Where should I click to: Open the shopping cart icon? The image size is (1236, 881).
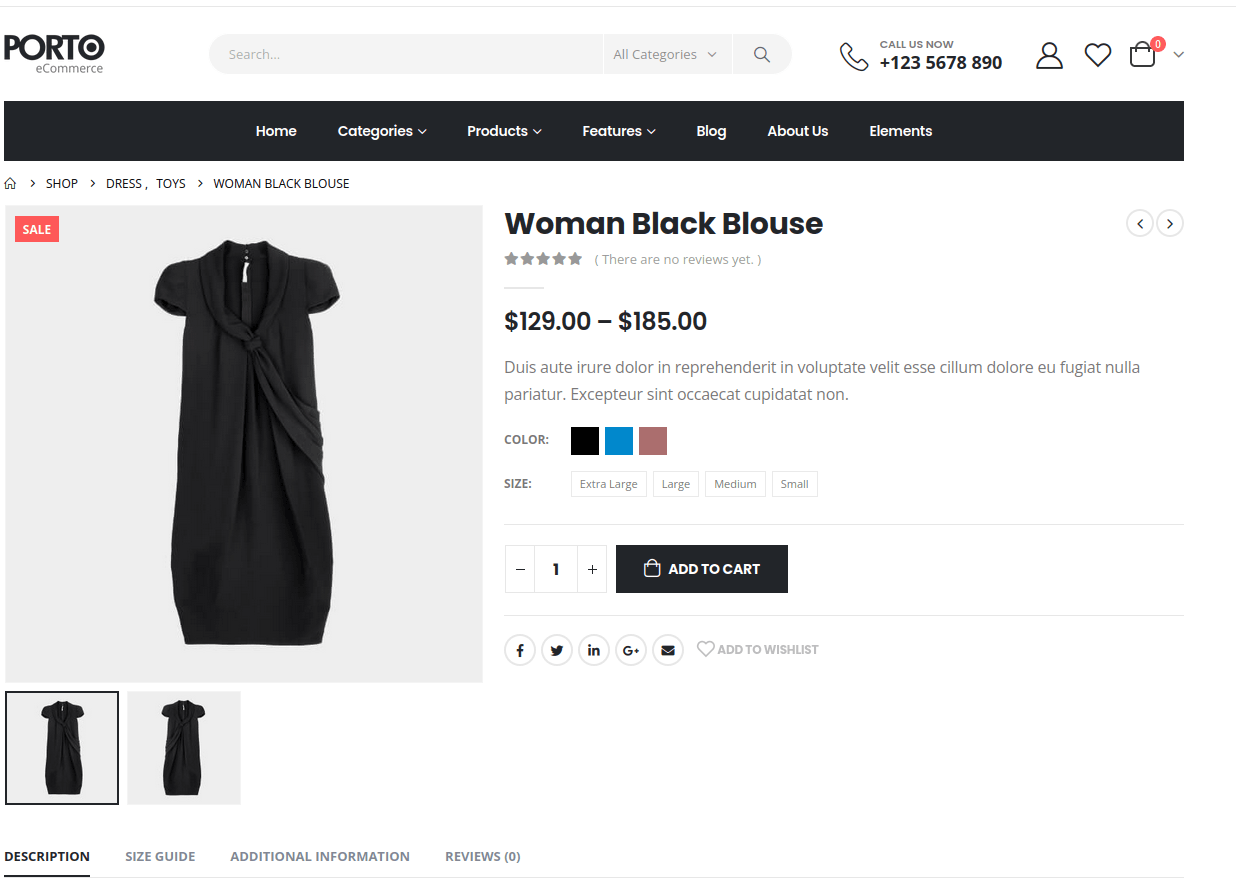click(1142, 55)
